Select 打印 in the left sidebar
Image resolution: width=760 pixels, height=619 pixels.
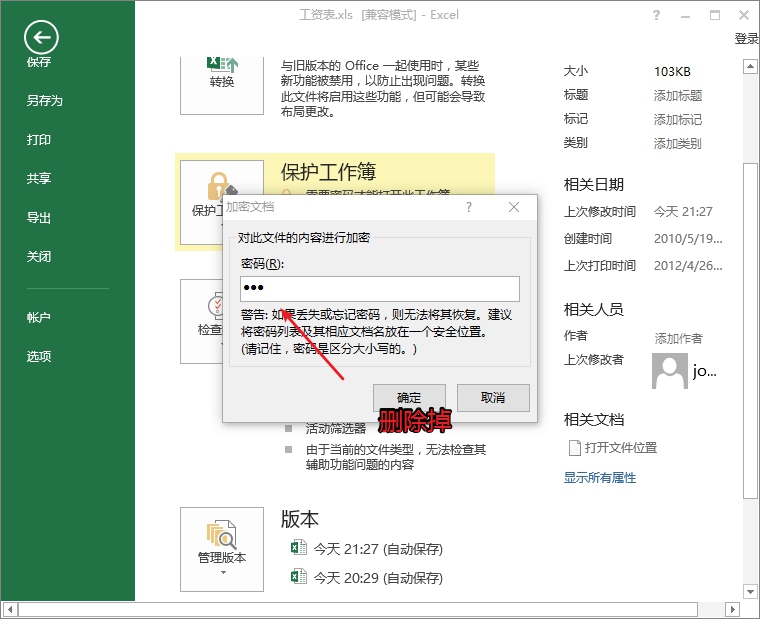pos(39,140)
